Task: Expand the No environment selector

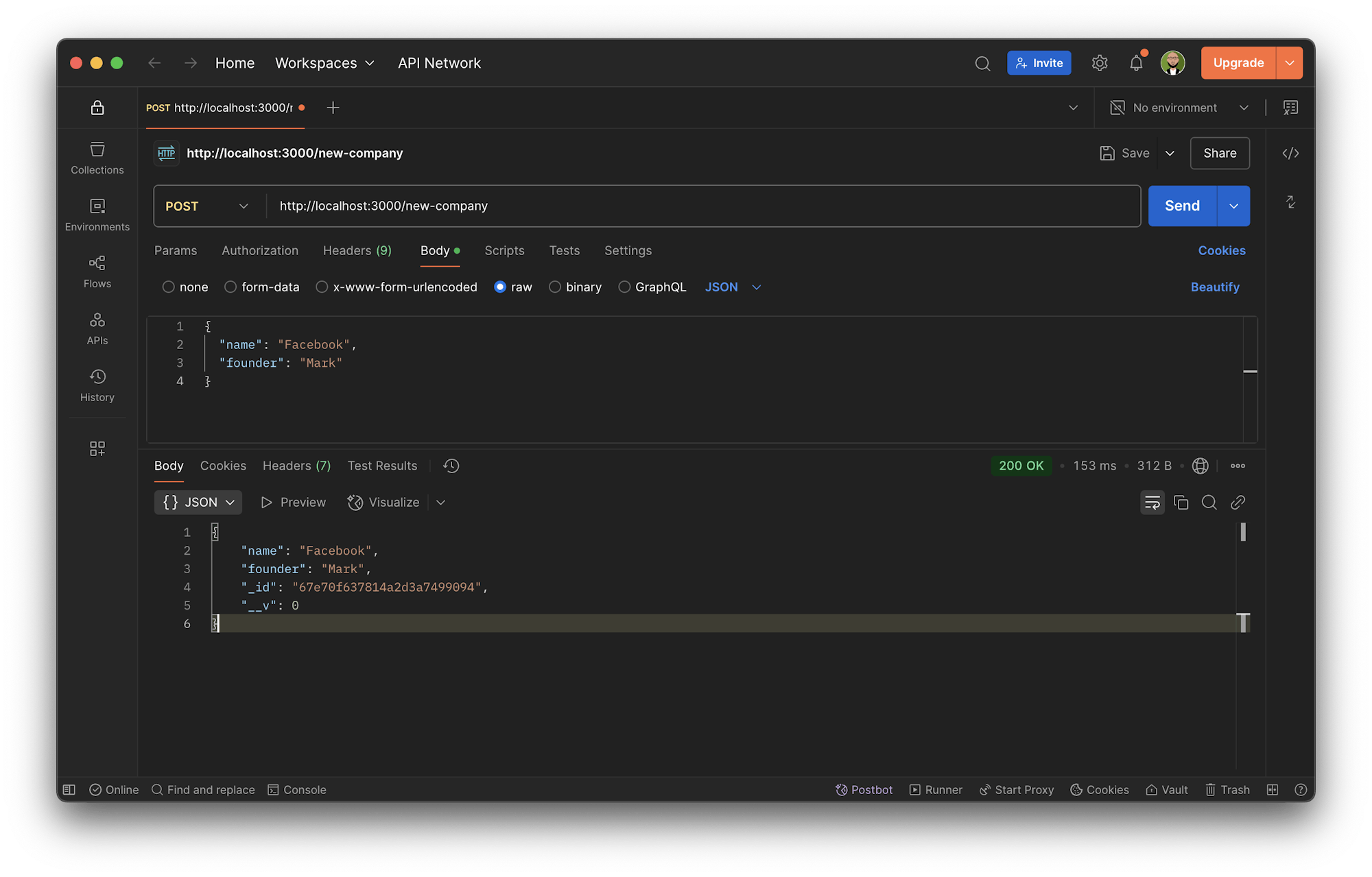Action: click(1179, 108)
